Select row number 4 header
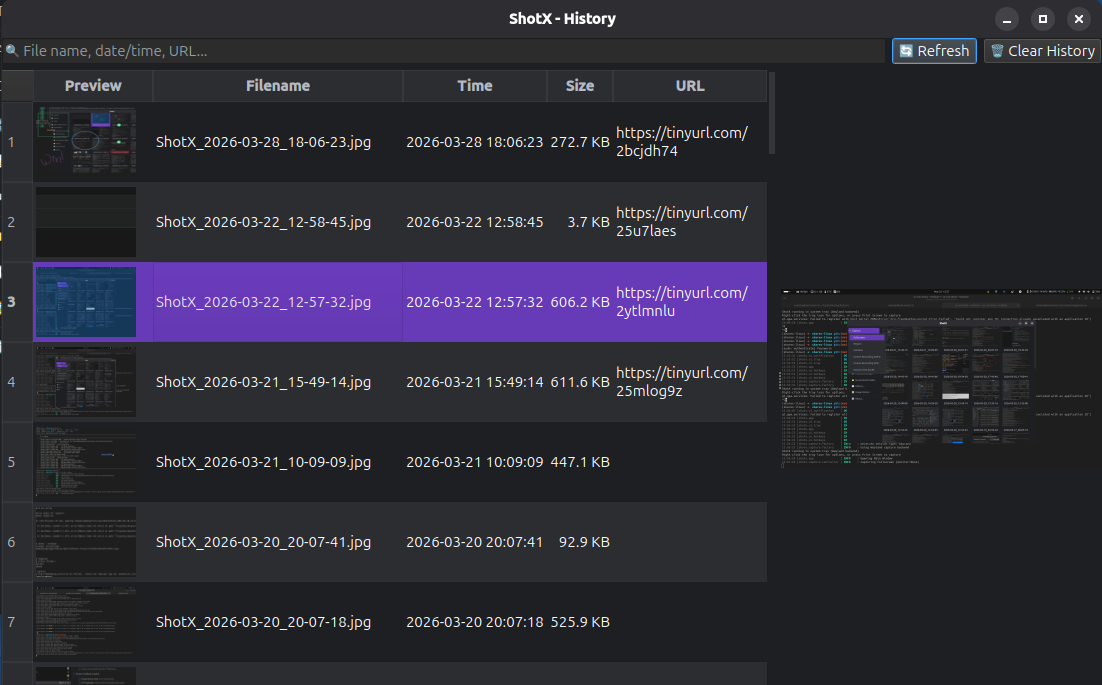 point(18,382)
